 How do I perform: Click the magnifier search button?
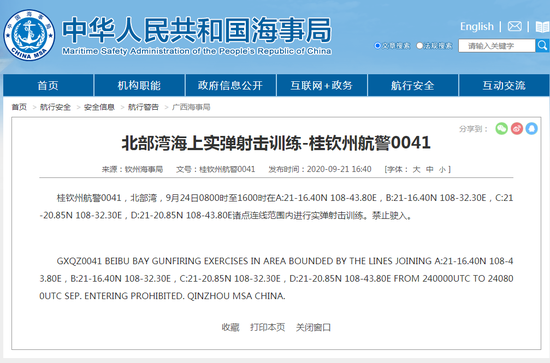point(542,46)
